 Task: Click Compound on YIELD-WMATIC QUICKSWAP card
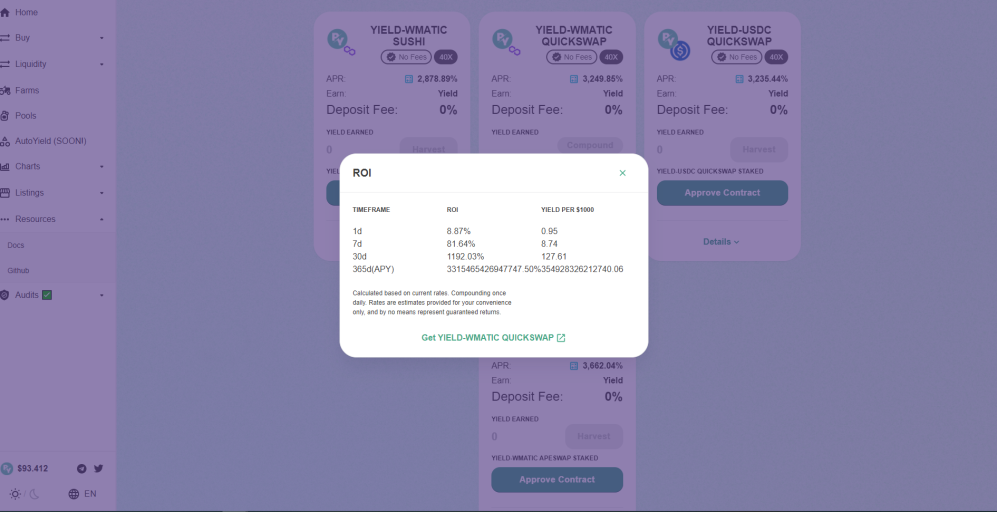[x=590, y=145]
